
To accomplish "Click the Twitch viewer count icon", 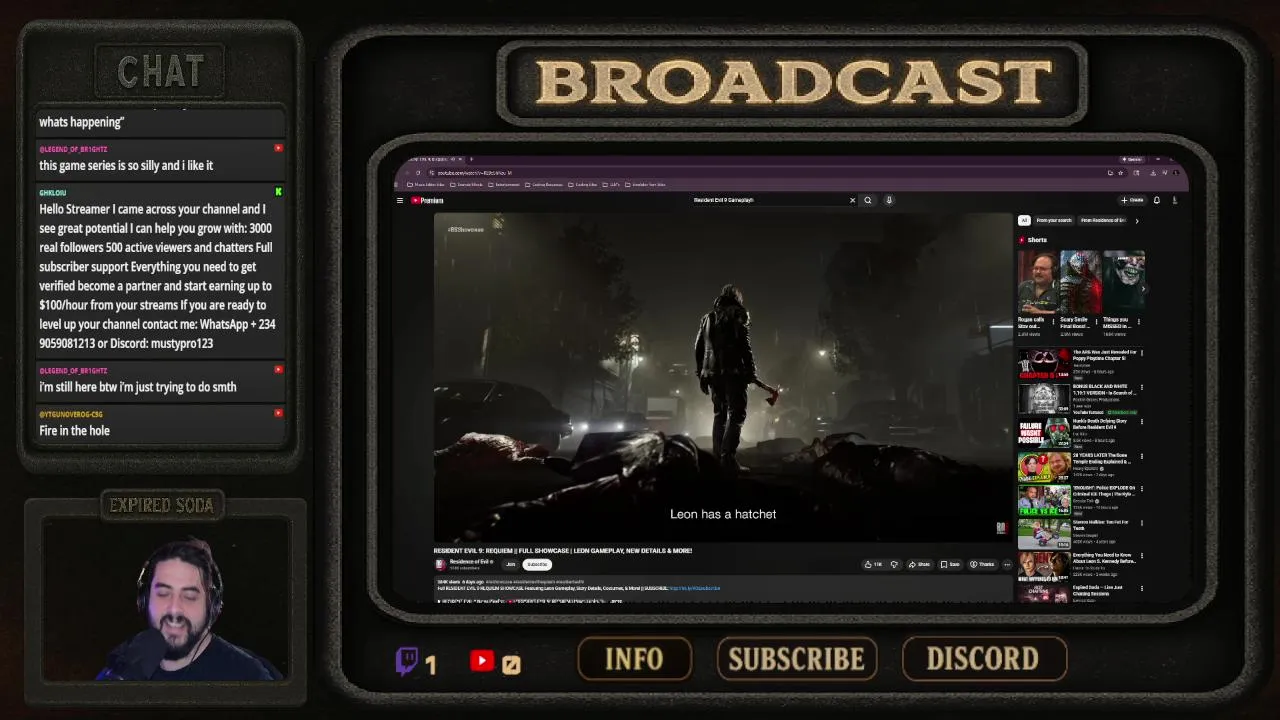I will [x=407, y=660].
